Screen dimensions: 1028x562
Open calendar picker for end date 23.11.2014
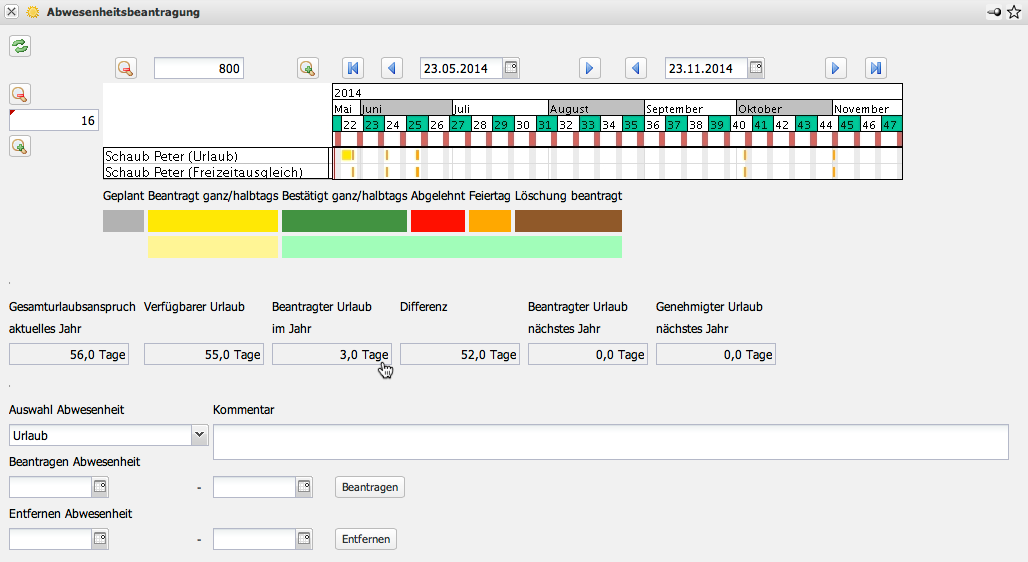tap(756, 68)
